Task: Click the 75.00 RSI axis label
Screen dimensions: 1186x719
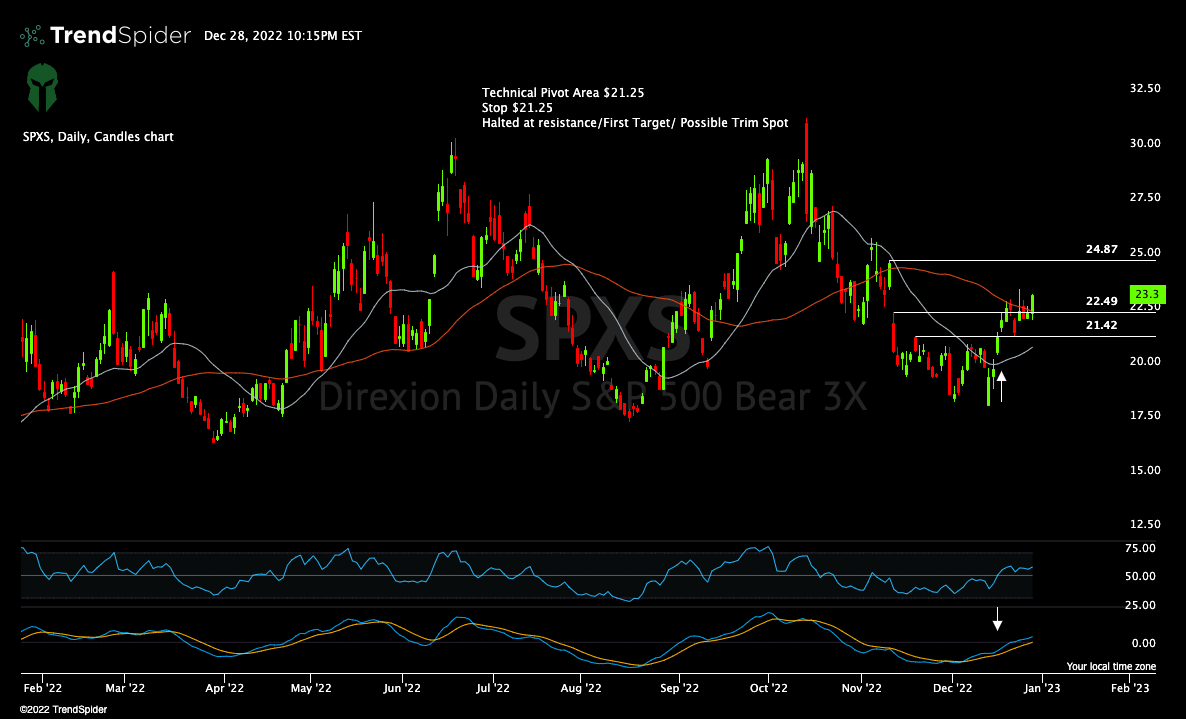Action: pyautogui.click(x=1141, y=548)
